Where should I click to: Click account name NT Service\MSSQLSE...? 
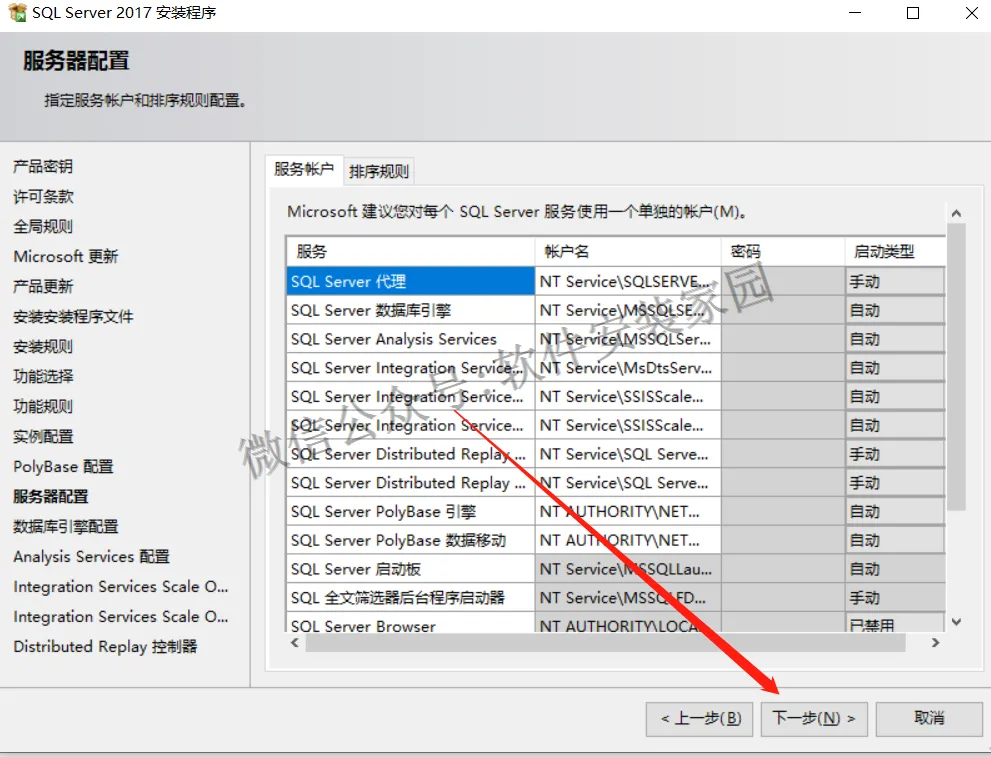point(628,310)
